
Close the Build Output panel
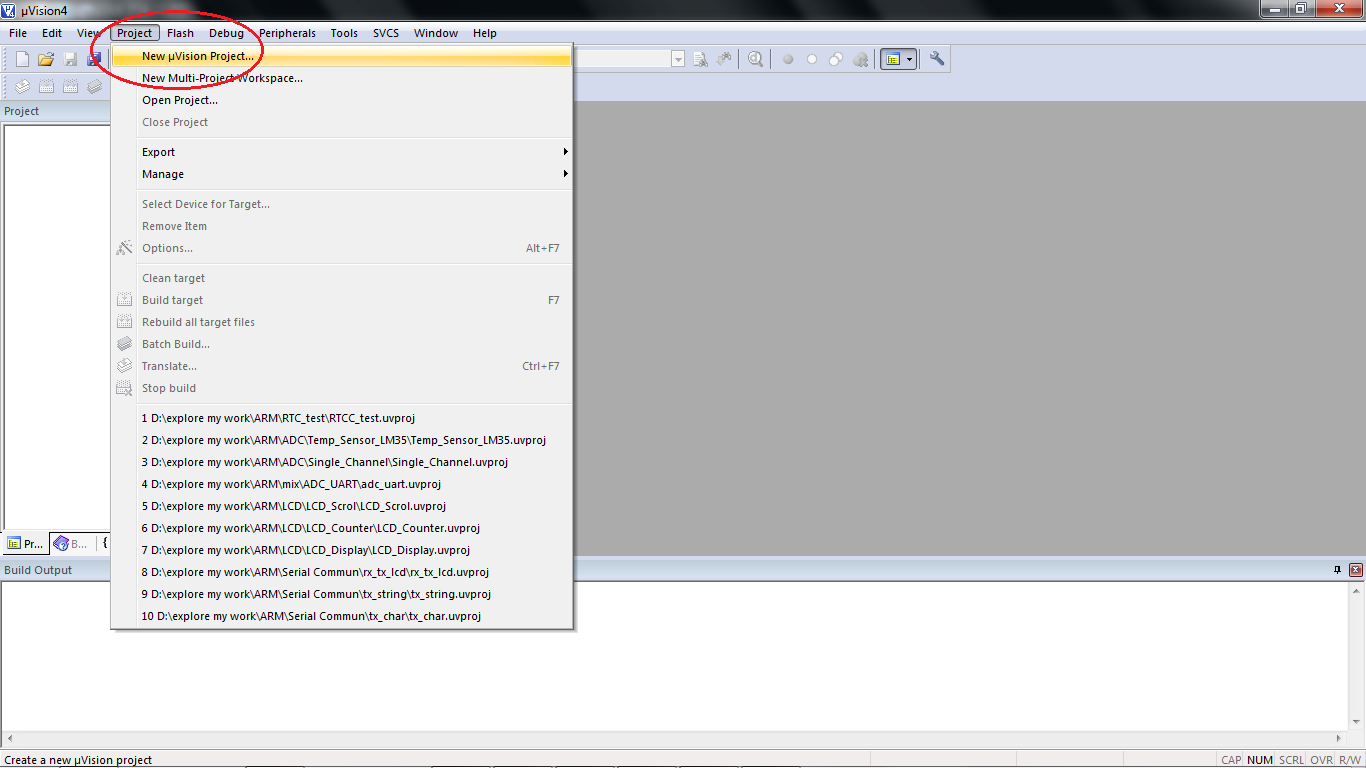click(x=1356, y=569)
